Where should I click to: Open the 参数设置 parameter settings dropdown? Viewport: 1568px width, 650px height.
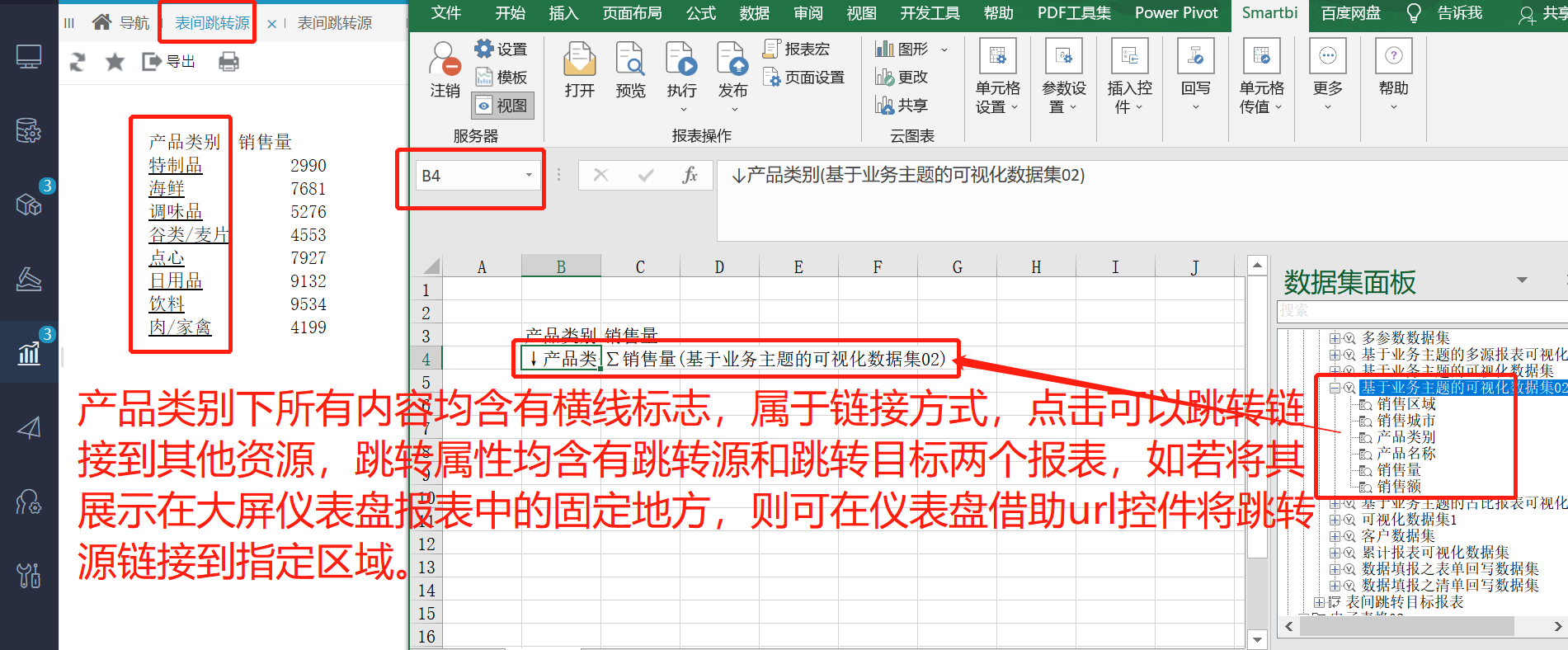tap(1064, 77)
